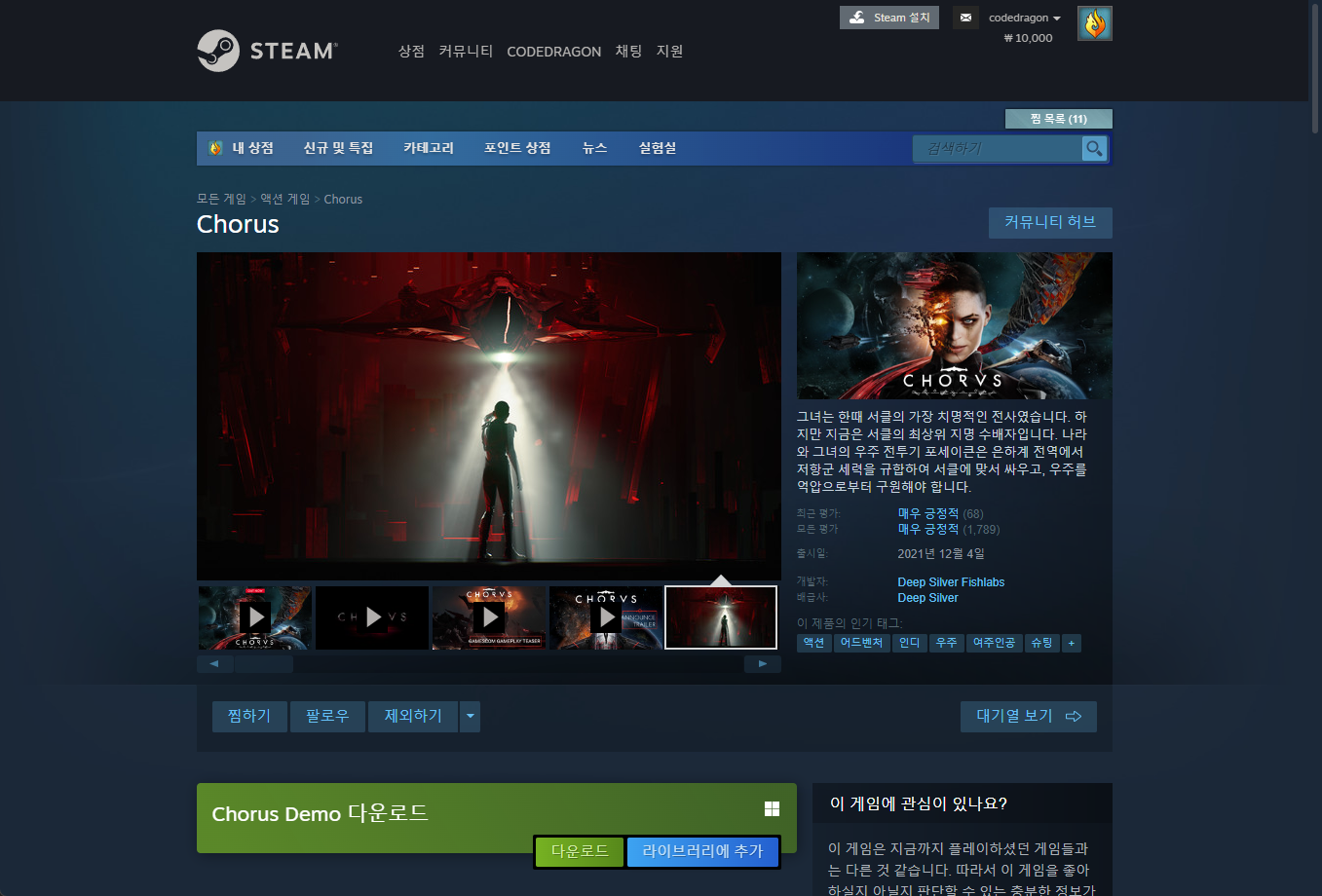Open 채팅 in the top menu

click(x=628, y=51)
